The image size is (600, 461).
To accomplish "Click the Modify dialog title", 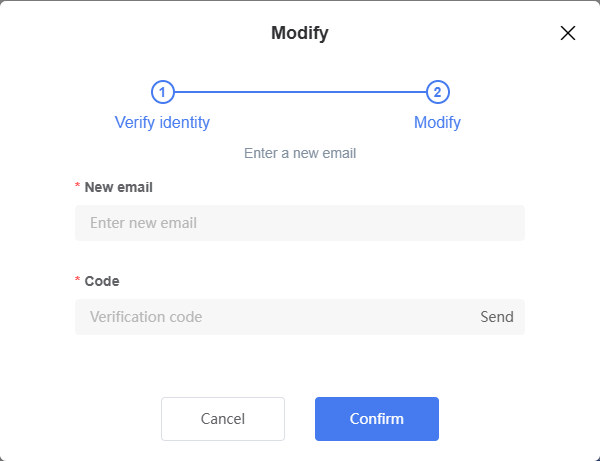I will click(x=300, y=33).
